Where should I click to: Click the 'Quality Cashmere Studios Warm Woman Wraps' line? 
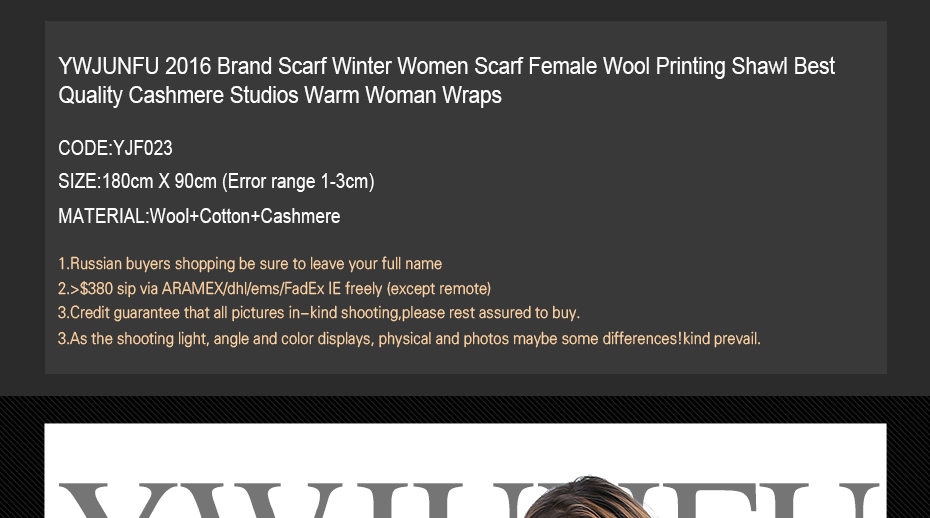[x=280, y=96]
